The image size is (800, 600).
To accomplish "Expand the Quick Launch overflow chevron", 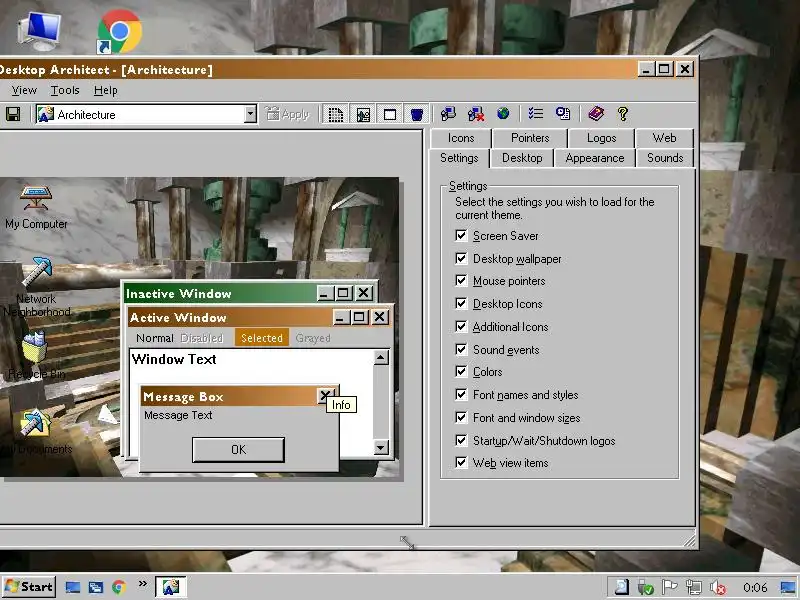I will click(142, 583).
